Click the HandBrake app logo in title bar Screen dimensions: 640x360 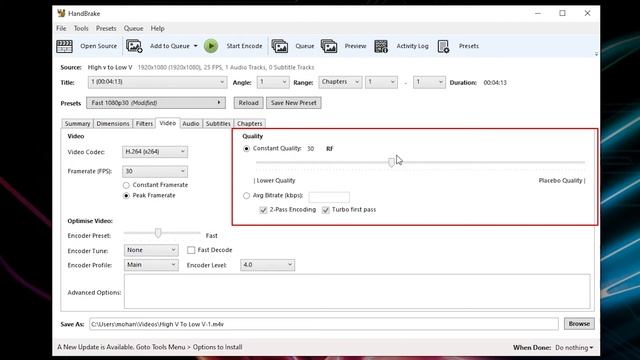[61, 13]
